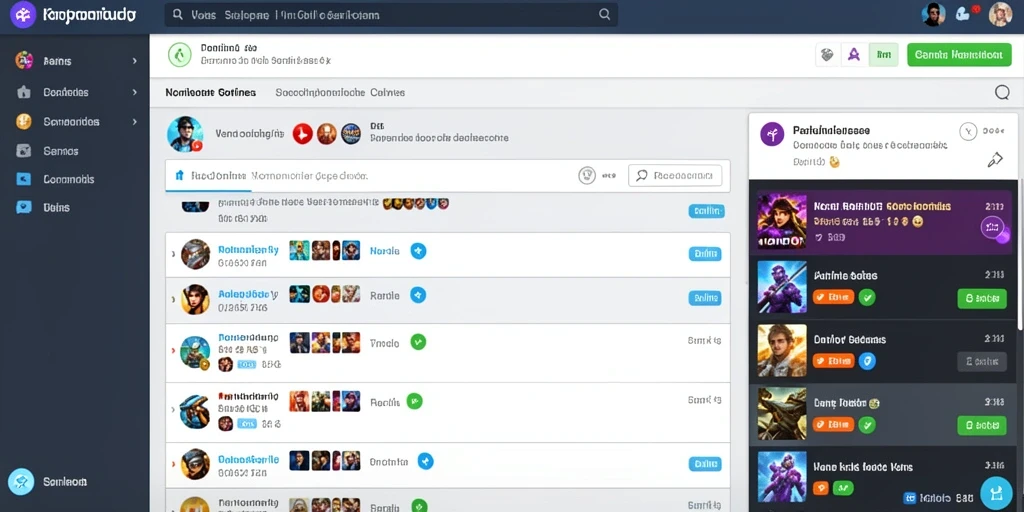Click the purple letter A icon in header

[x=854, y=56]
